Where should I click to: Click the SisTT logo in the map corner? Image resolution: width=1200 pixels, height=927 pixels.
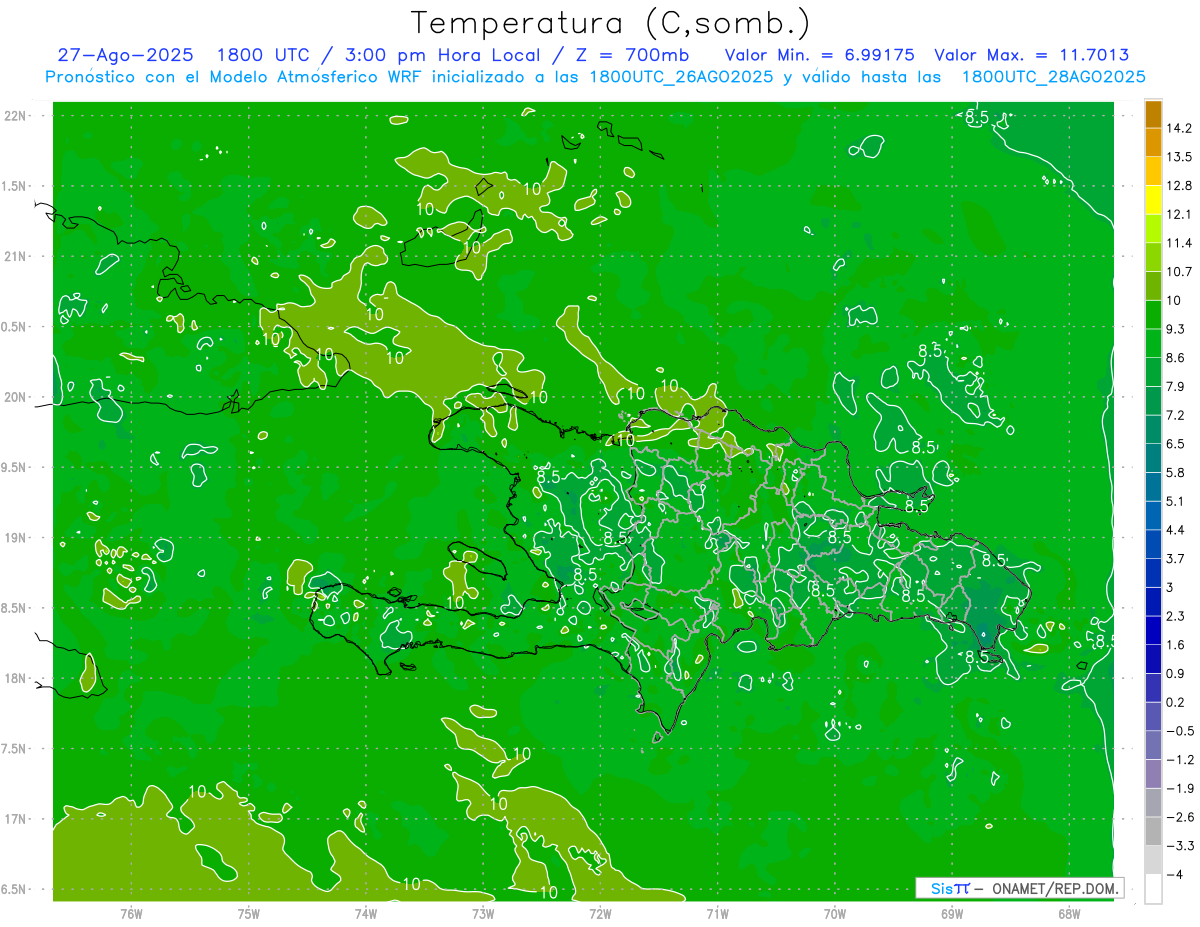(x=950, y=888)
